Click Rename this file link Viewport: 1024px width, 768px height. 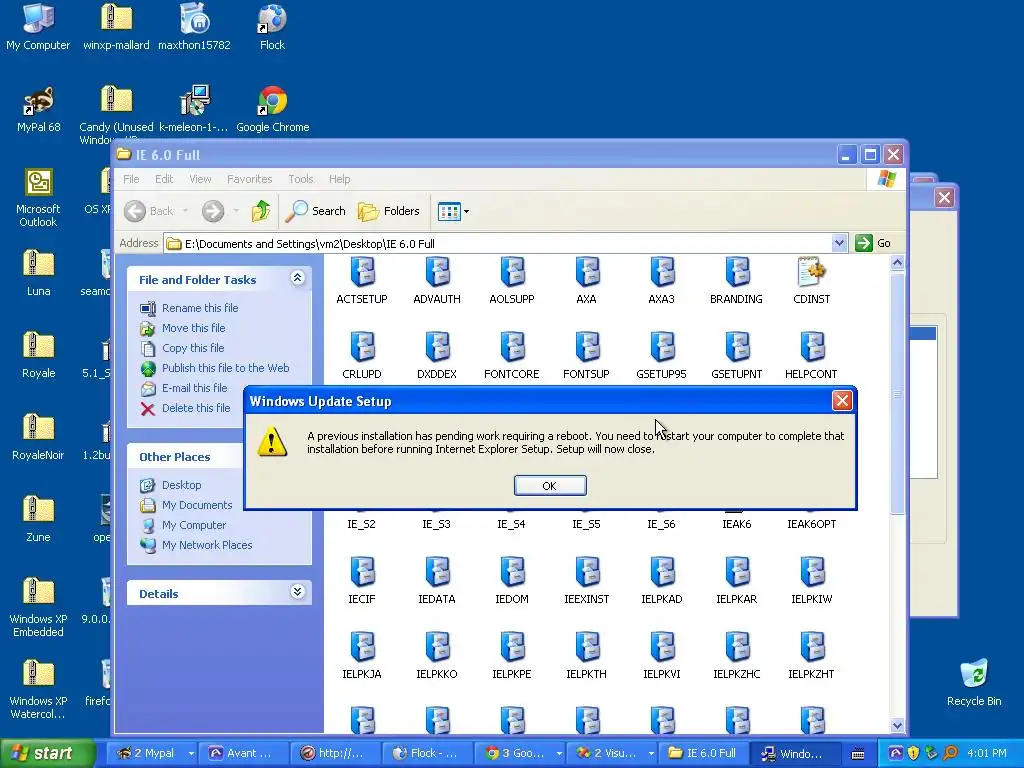point(200,308)
